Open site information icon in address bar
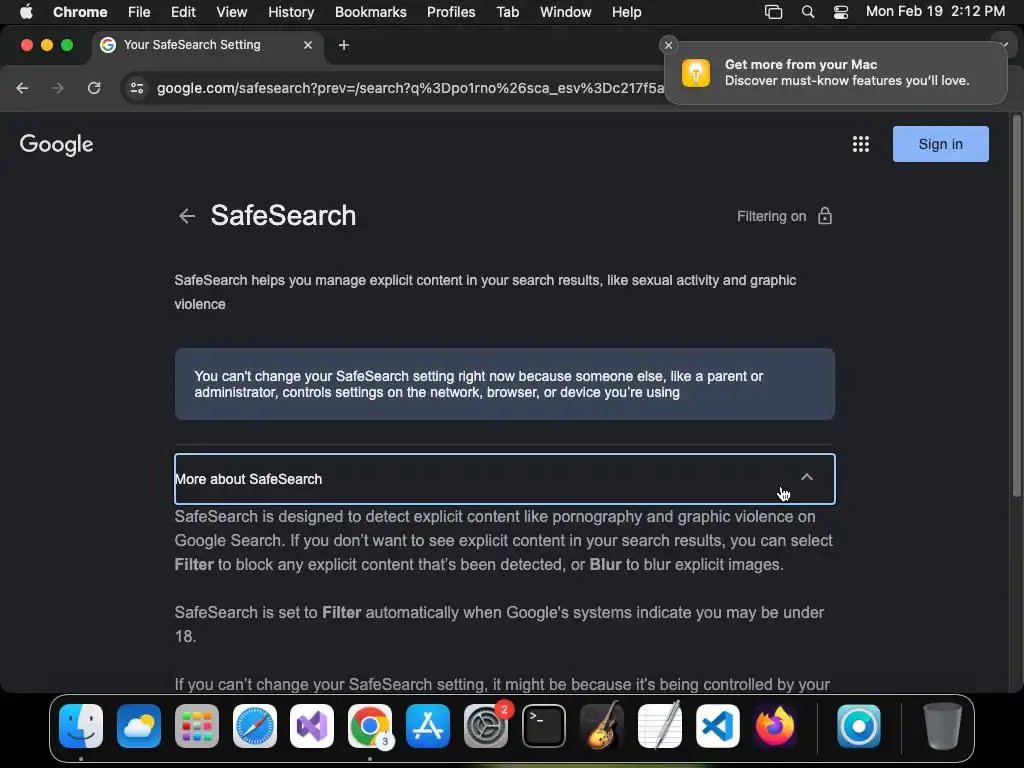Screen dimensions: 1024x768 [x=136, y=88]
